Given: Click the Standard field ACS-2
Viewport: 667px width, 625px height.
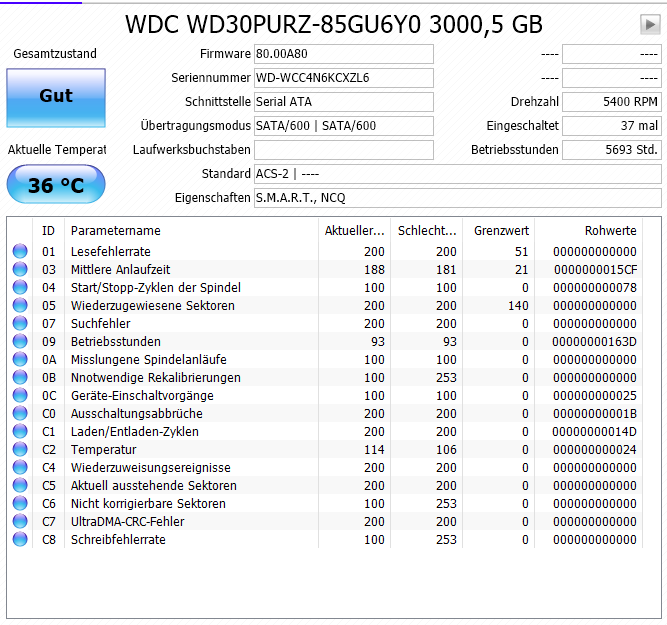Looking at the screenshot, I should coord(458,174).
